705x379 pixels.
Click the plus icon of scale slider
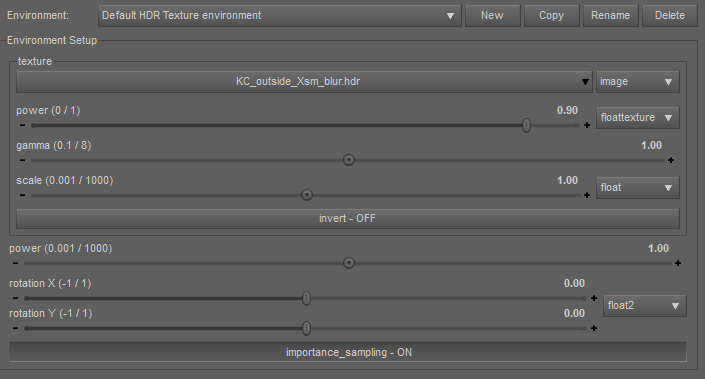pos(587,195)
